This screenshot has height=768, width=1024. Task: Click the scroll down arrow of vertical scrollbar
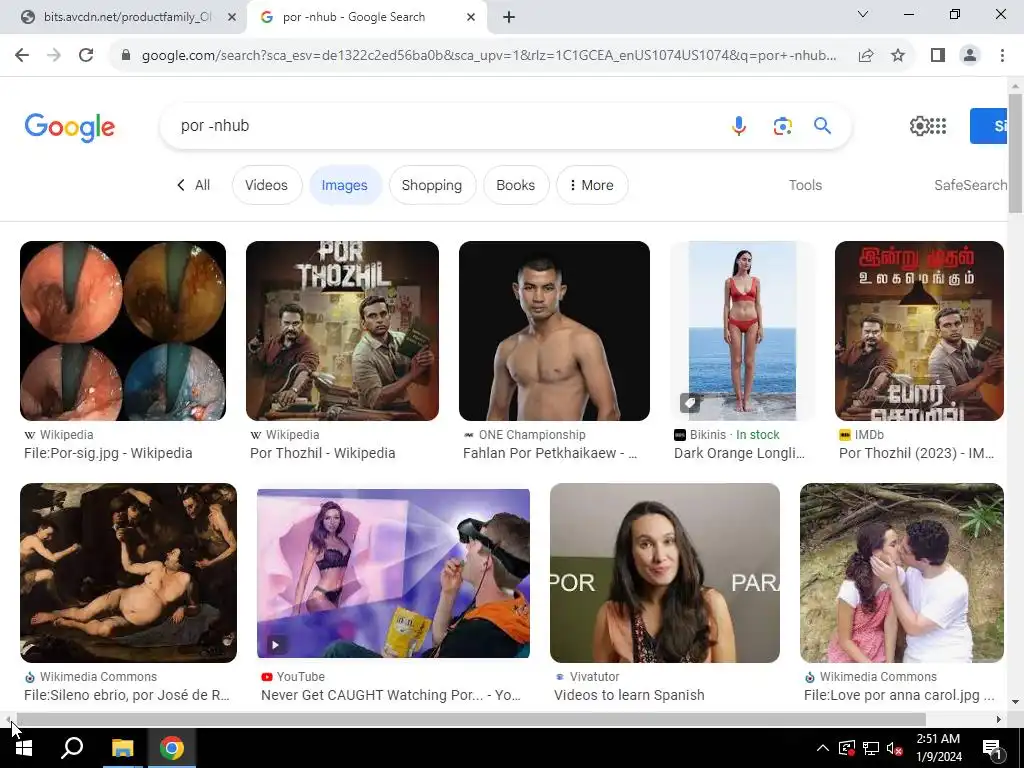click(1016, 703)
